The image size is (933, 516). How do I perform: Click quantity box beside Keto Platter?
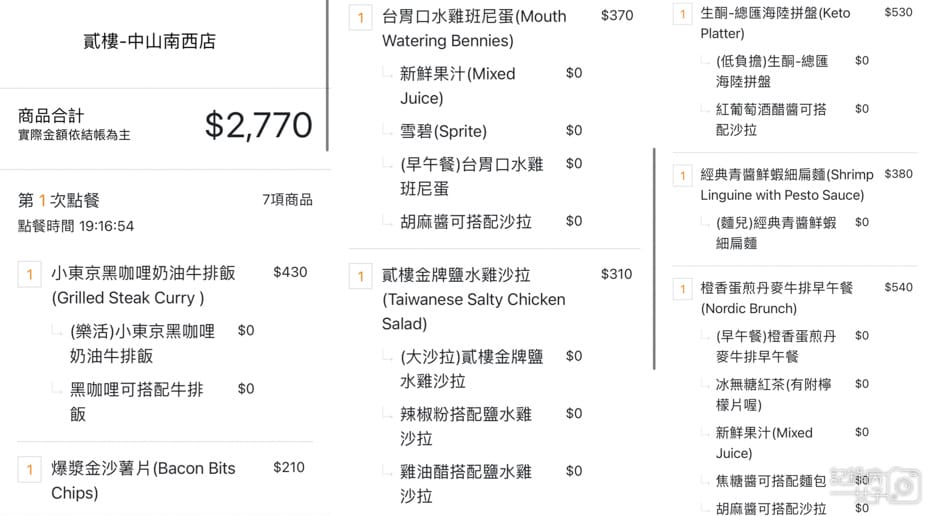[x=682, y=14]
